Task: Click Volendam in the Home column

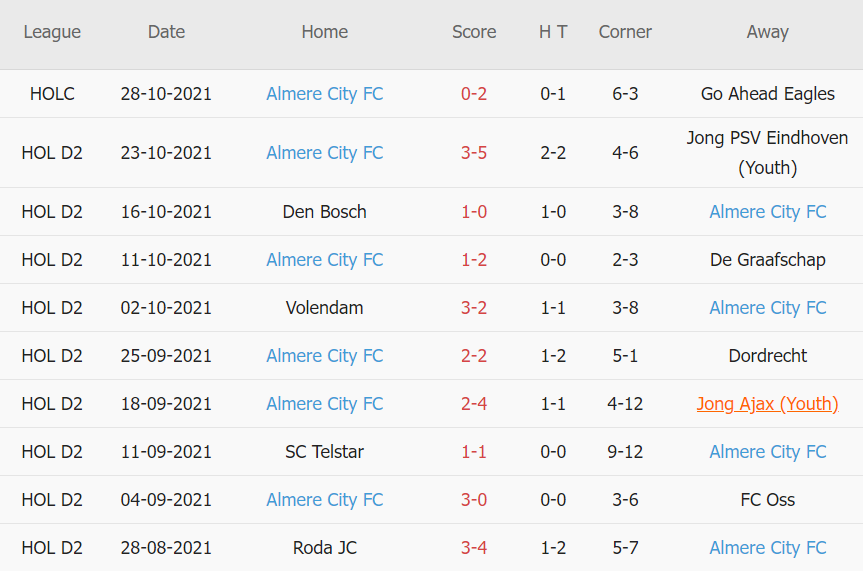Action: click(324, 308)
